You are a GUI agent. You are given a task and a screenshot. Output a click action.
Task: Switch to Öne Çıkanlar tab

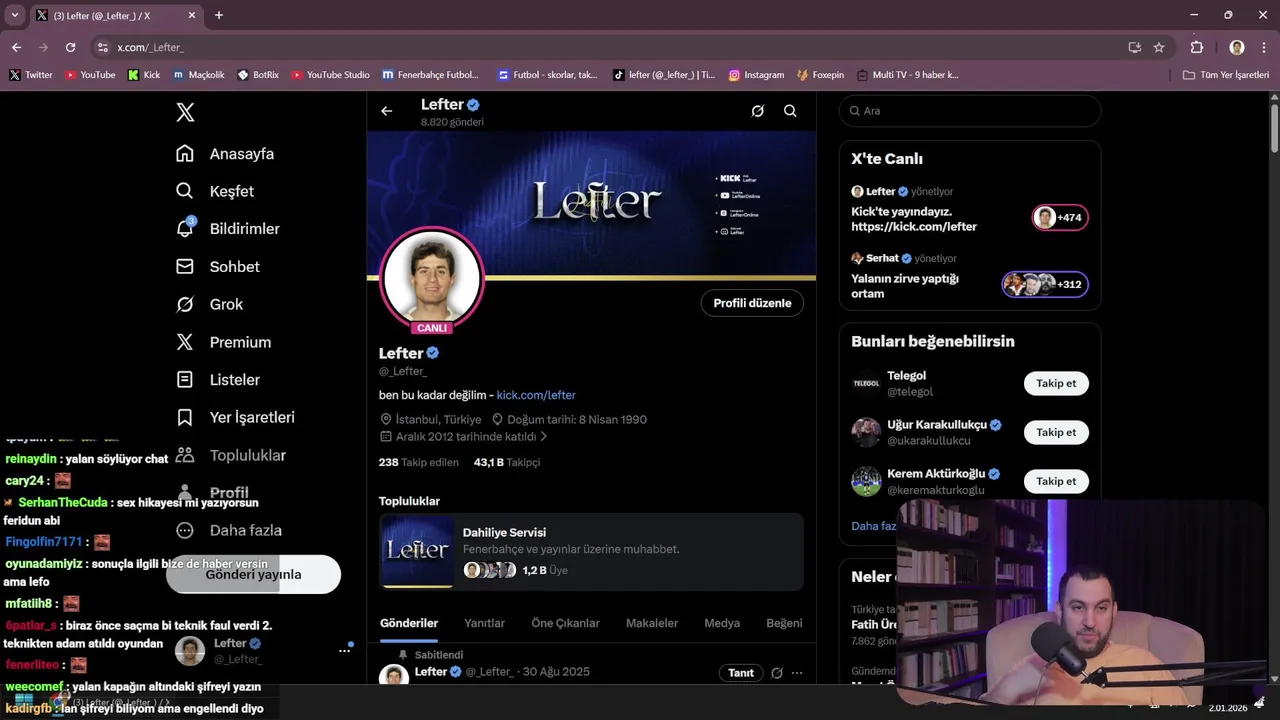click(565, 623)
